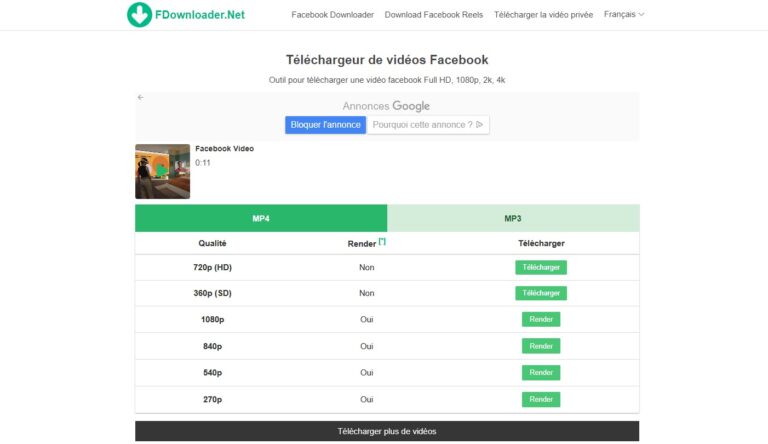768x444 pixels.
Task: Click the FDownloader.Net site name text
Action: pos(200,15)
